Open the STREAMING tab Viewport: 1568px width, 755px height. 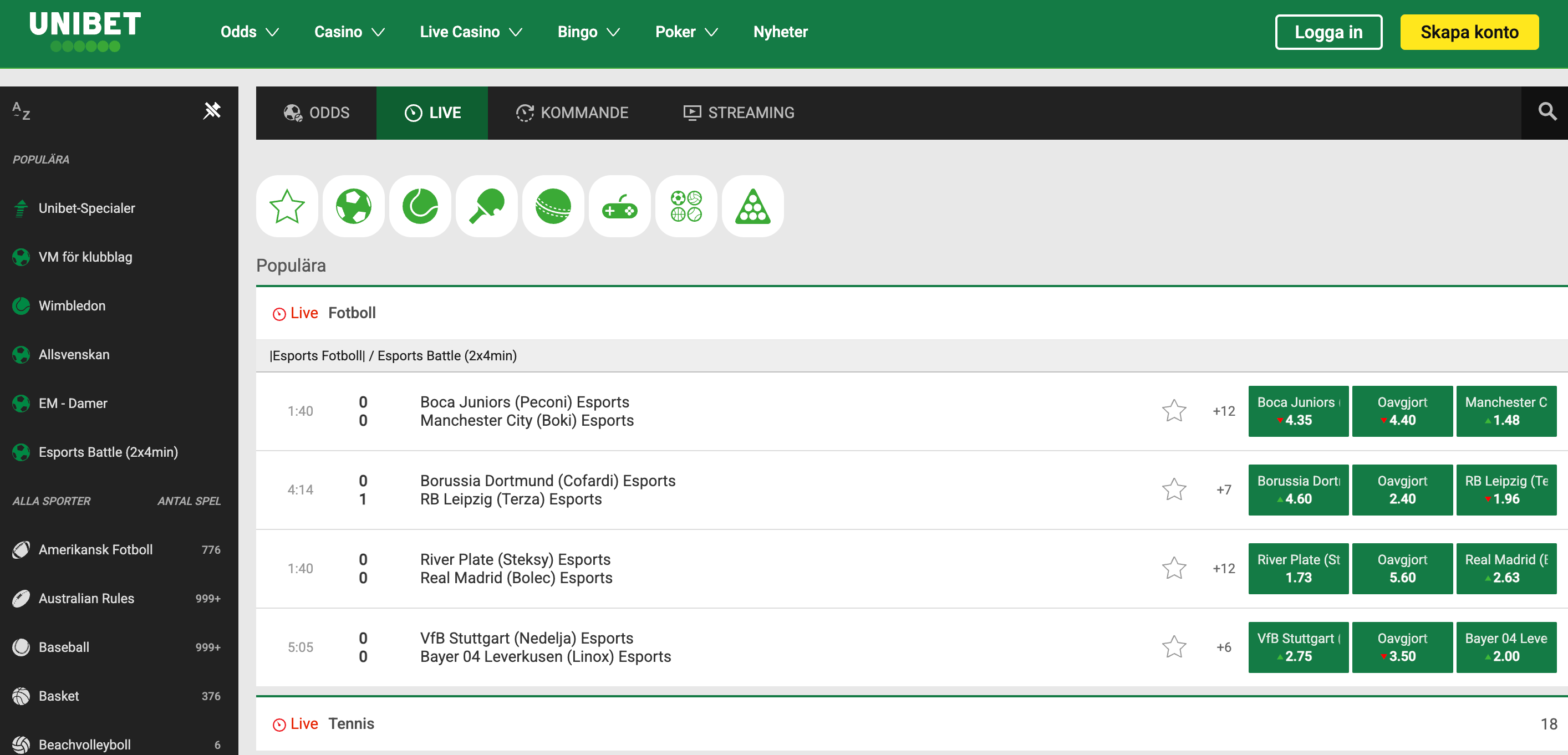pos(739,113)
